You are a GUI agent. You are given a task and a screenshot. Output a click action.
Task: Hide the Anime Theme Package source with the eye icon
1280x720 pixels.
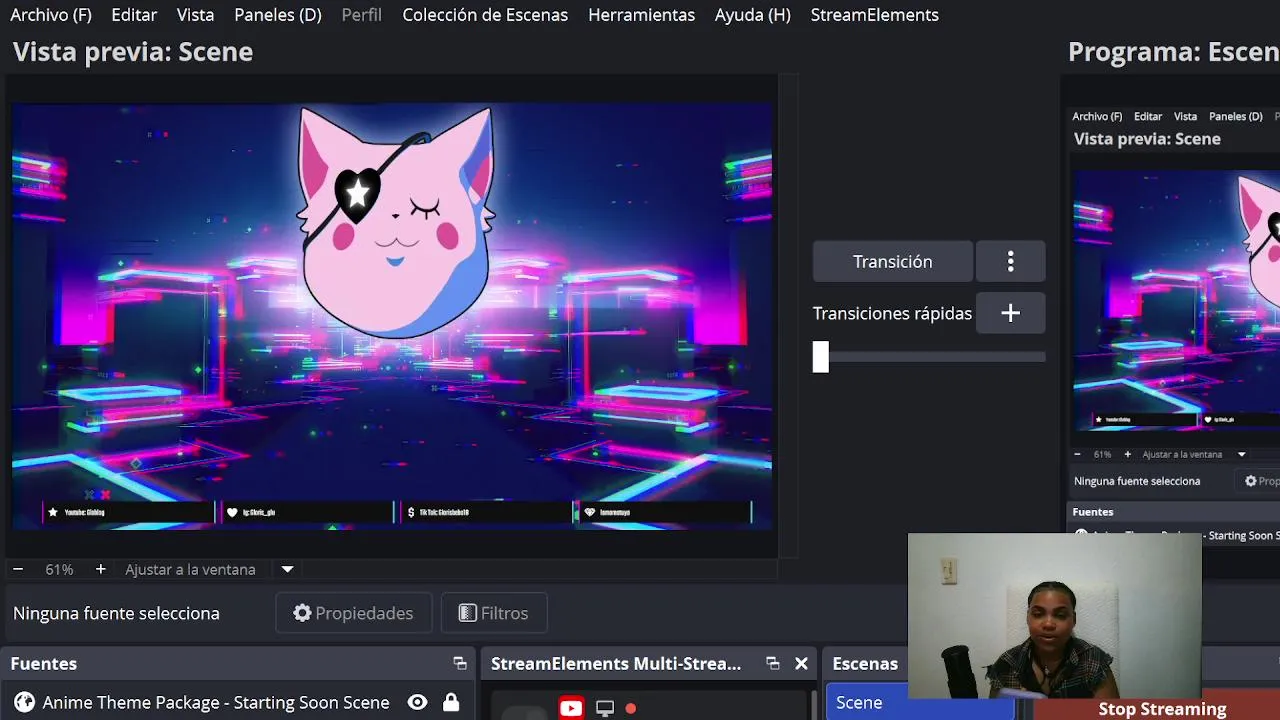click(418, 703)
